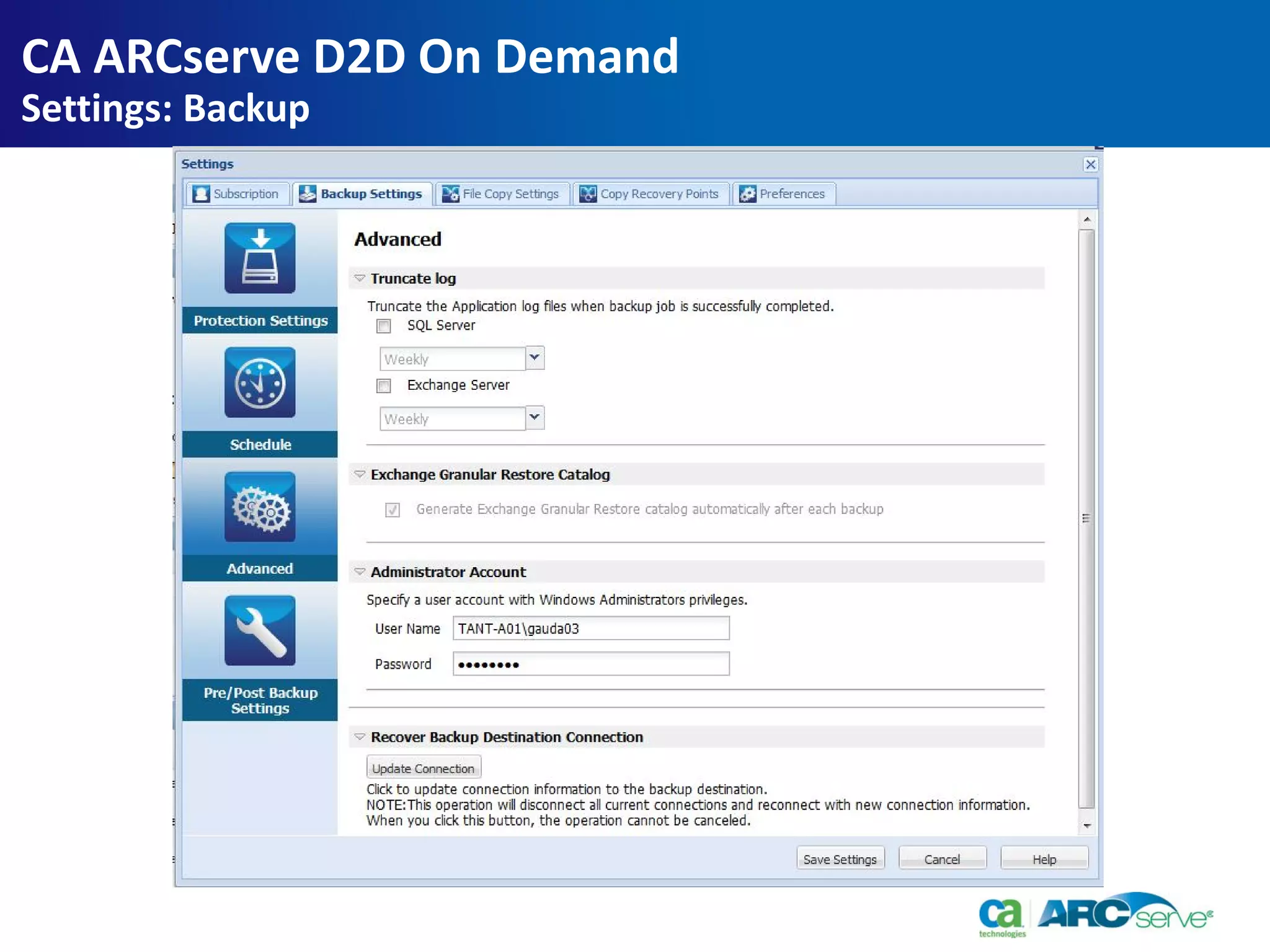Collapse Exchange Granular Restore Catalog section

[360, 474]
